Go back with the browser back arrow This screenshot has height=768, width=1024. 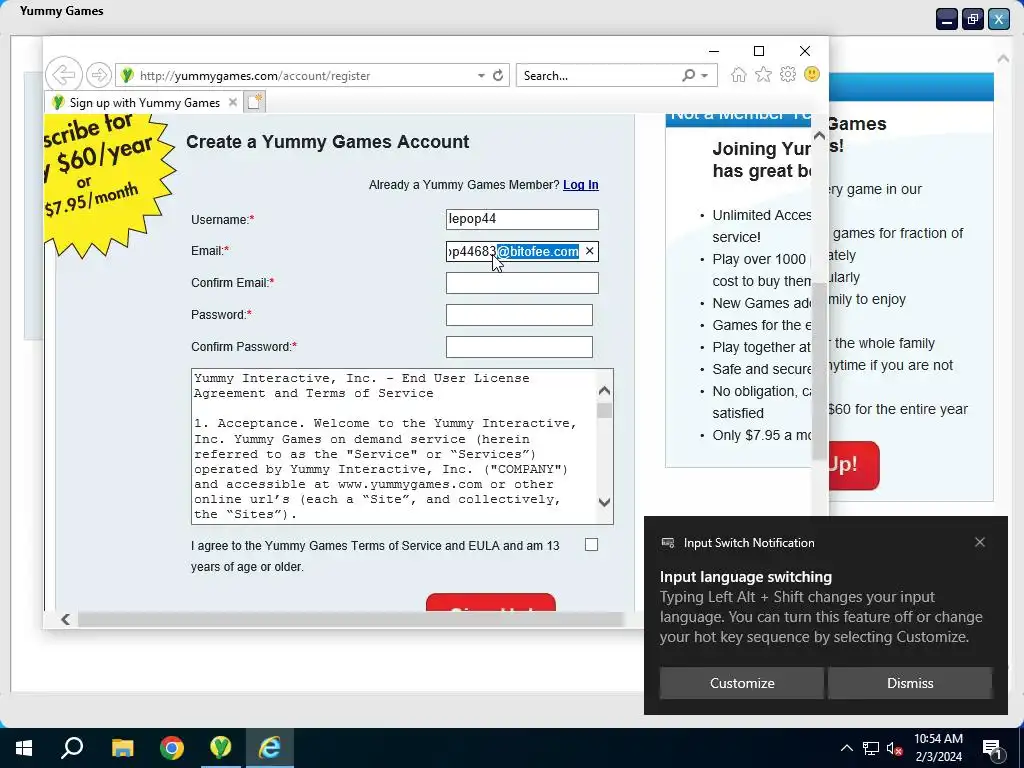63,75
